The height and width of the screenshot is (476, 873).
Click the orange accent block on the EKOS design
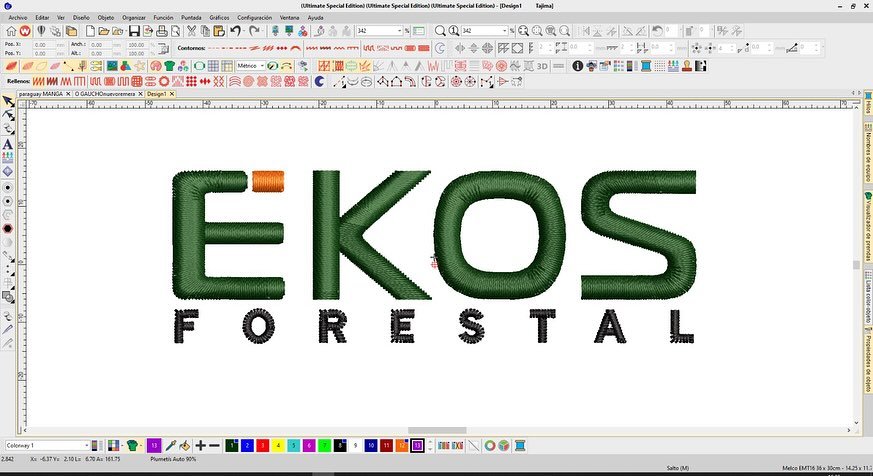click(x=268, y=181)
